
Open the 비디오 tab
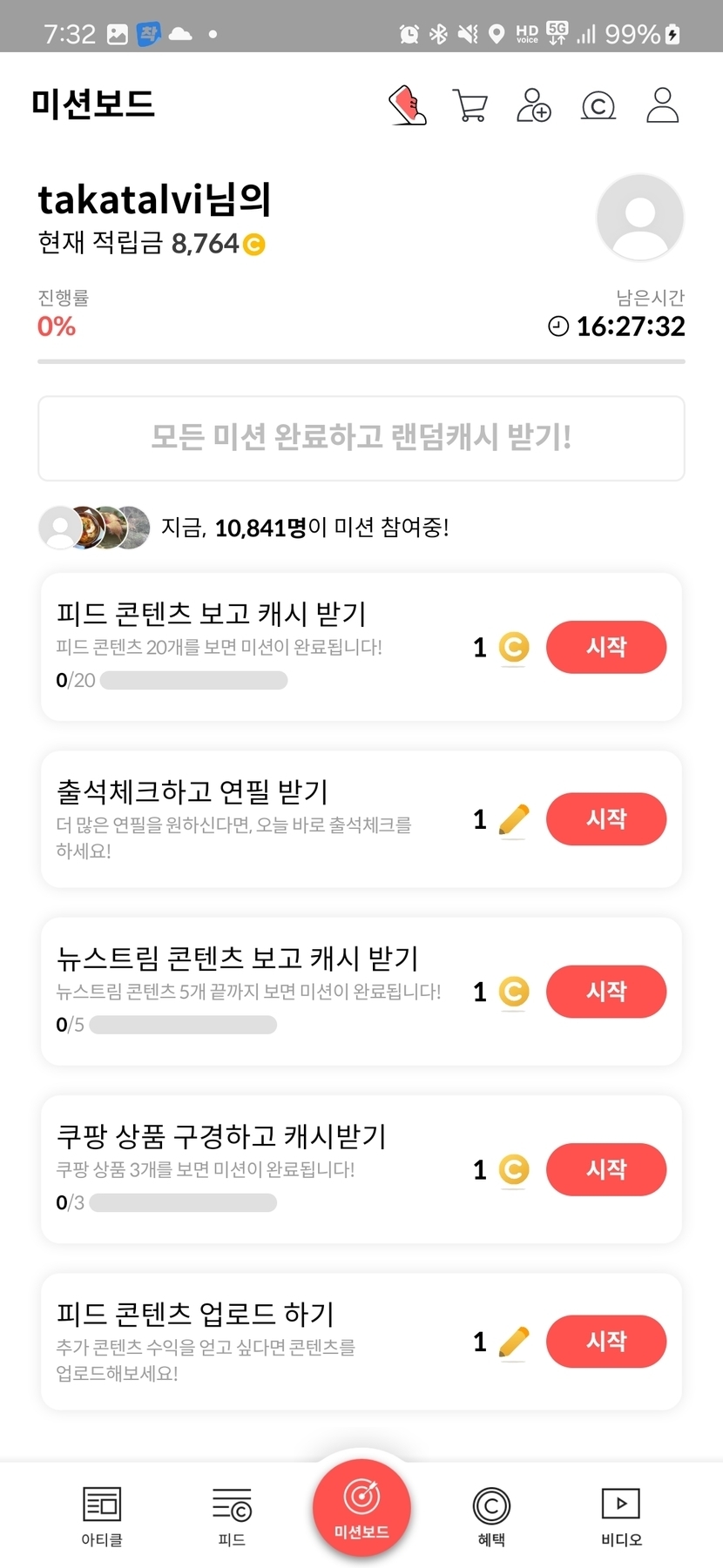[x=621, y=1516]
